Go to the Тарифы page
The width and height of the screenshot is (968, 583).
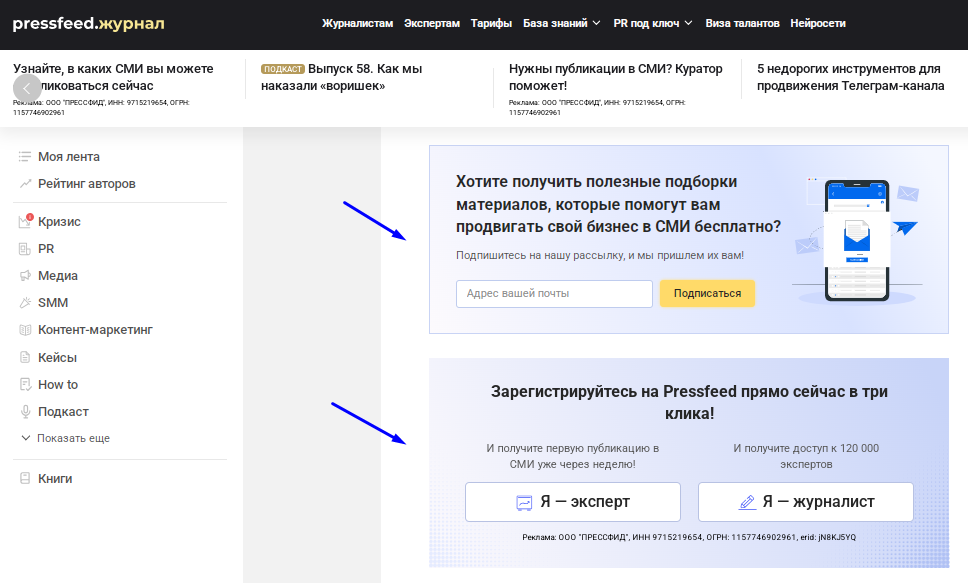pos(491,23)
